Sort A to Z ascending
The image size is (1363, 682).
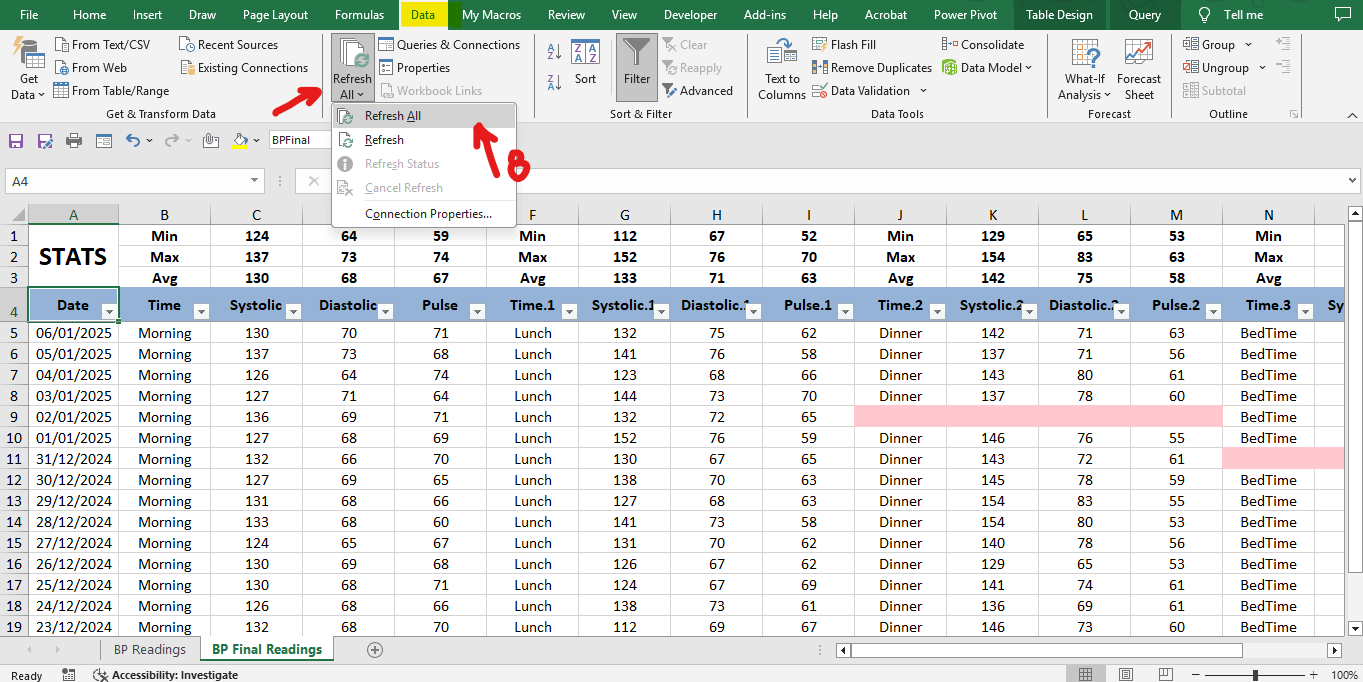coord(554,51)
